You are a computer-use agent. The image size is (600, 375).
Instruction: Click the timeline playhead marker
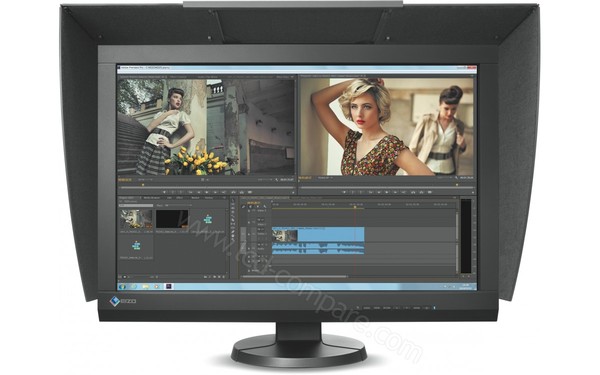[355, 207]
